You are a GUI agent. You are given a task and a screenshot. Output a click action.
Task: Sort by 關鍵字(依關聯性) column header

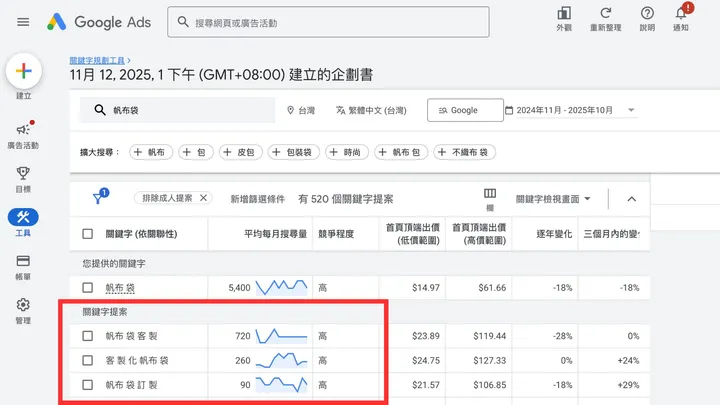pyautogui.click(x=141, y=234)
